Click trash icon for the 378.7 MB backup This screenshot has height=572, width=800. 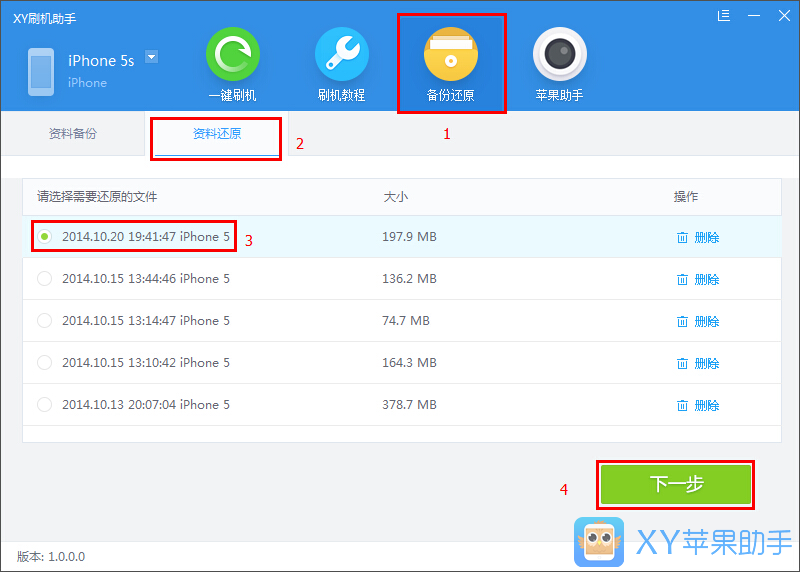682,406
